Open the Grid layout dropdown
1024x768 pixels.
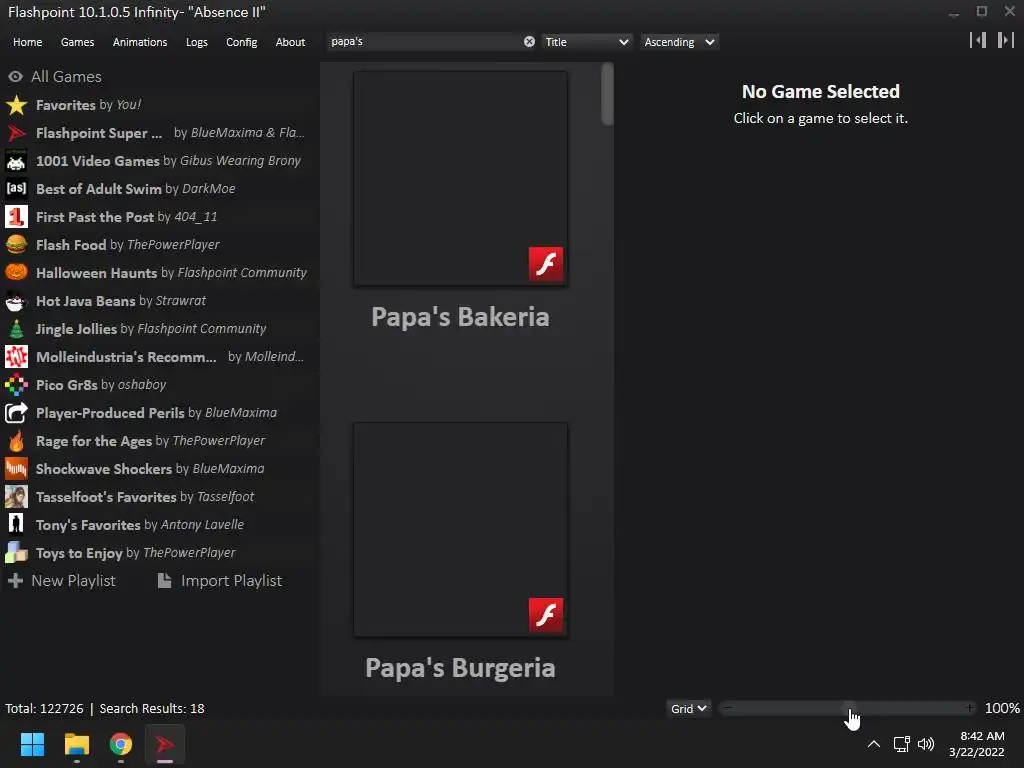pyautogui.click(x=688, y=709)
